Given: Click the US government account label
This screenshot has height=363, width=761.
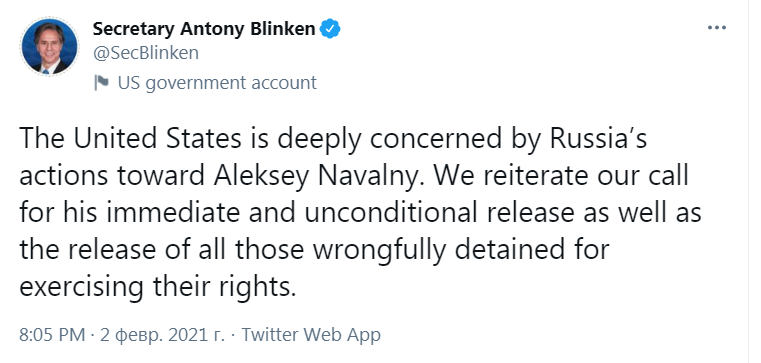Looking at the screenshot, I should click(x=217, y=83).
